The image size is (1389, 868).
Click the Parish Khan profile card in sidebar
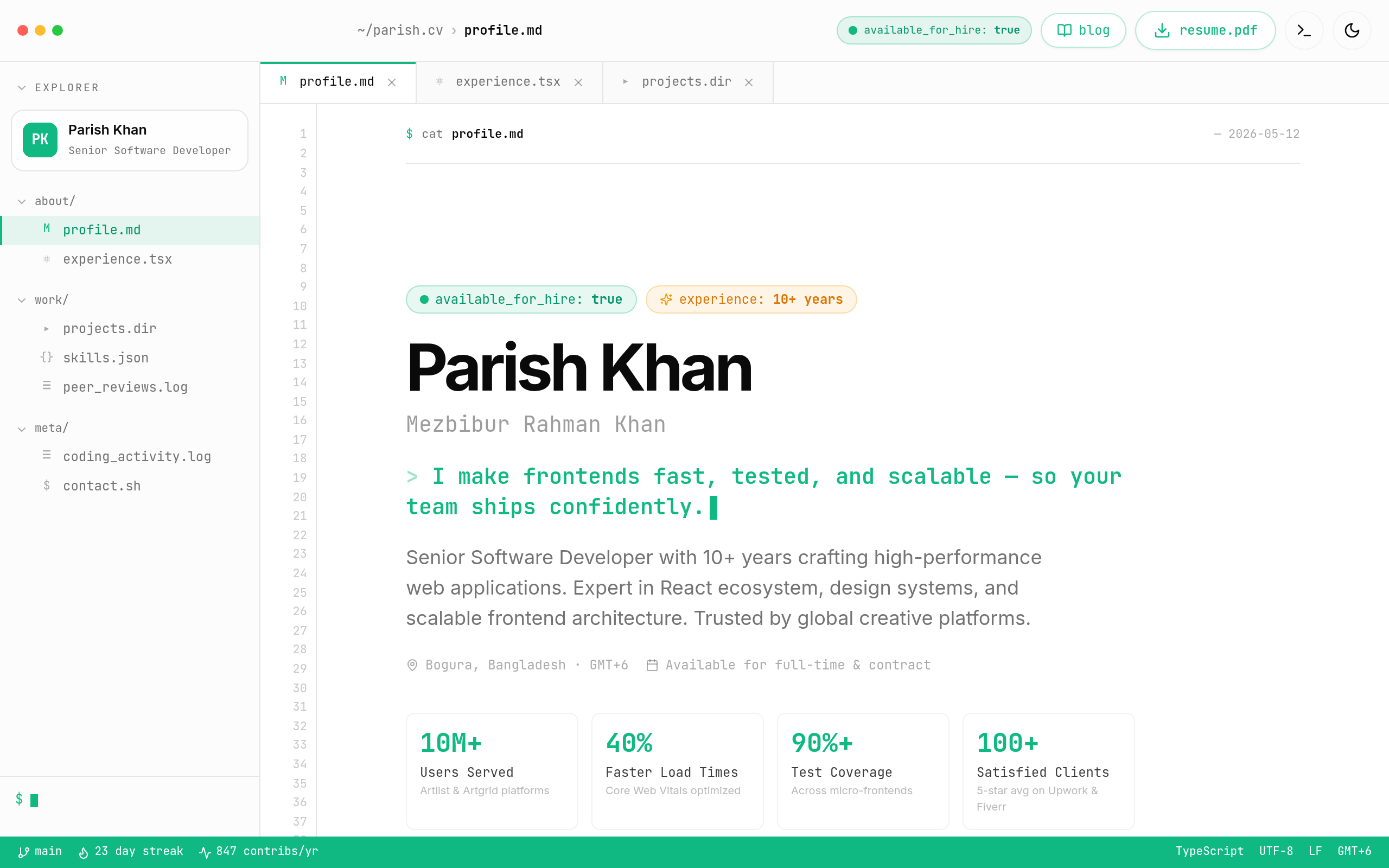pos(130,141)
